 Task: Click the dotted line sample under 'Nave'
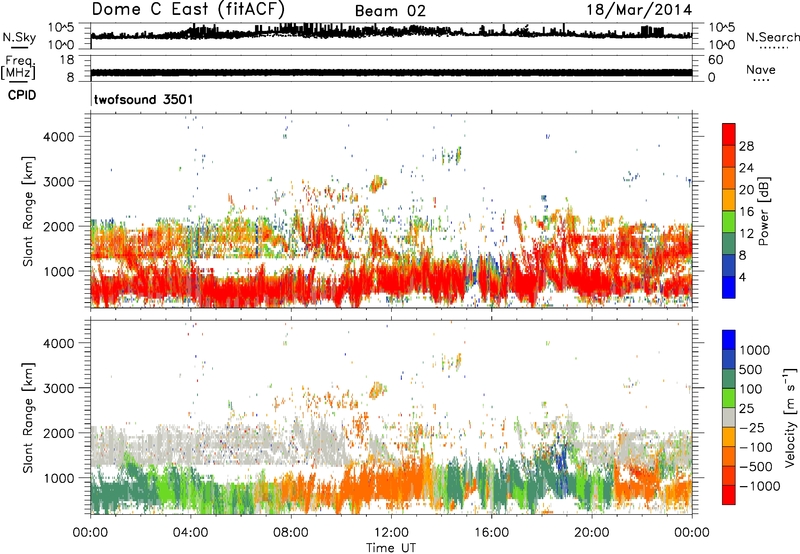(761, 80)
